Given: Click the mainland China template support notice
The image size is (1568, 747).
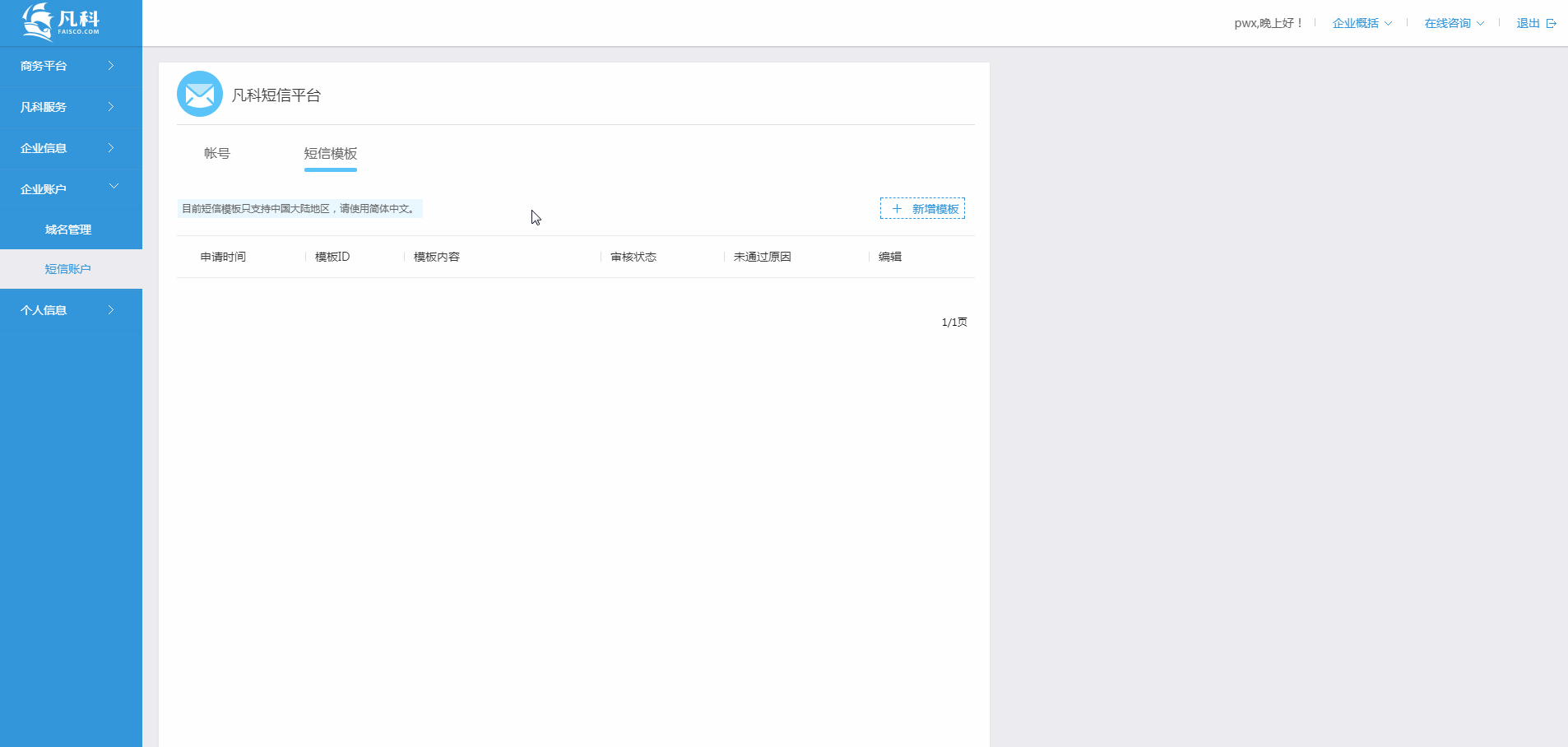Looking at the screenshot, I should (299, 209).
